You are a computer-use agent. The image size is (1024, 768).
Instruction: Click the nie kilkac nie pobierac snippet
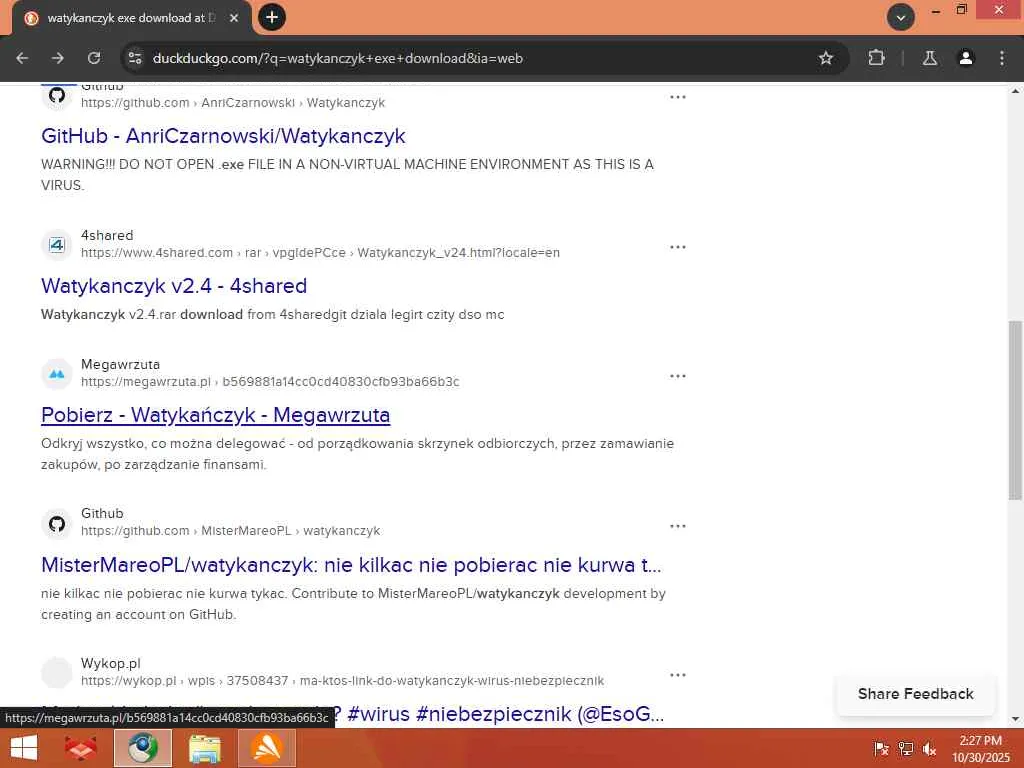point(353,604)
